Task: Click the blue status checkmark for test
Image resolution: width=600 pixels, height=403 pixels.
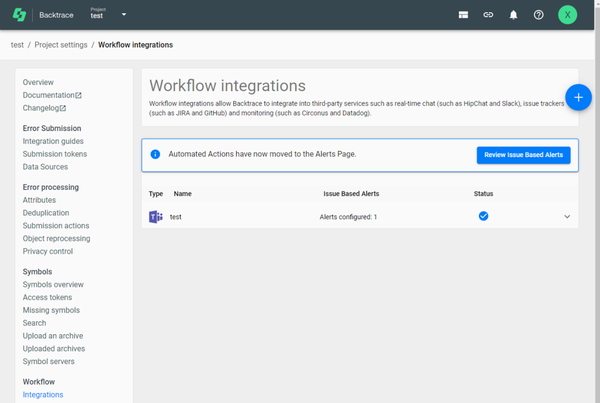Action: [483, 216]
